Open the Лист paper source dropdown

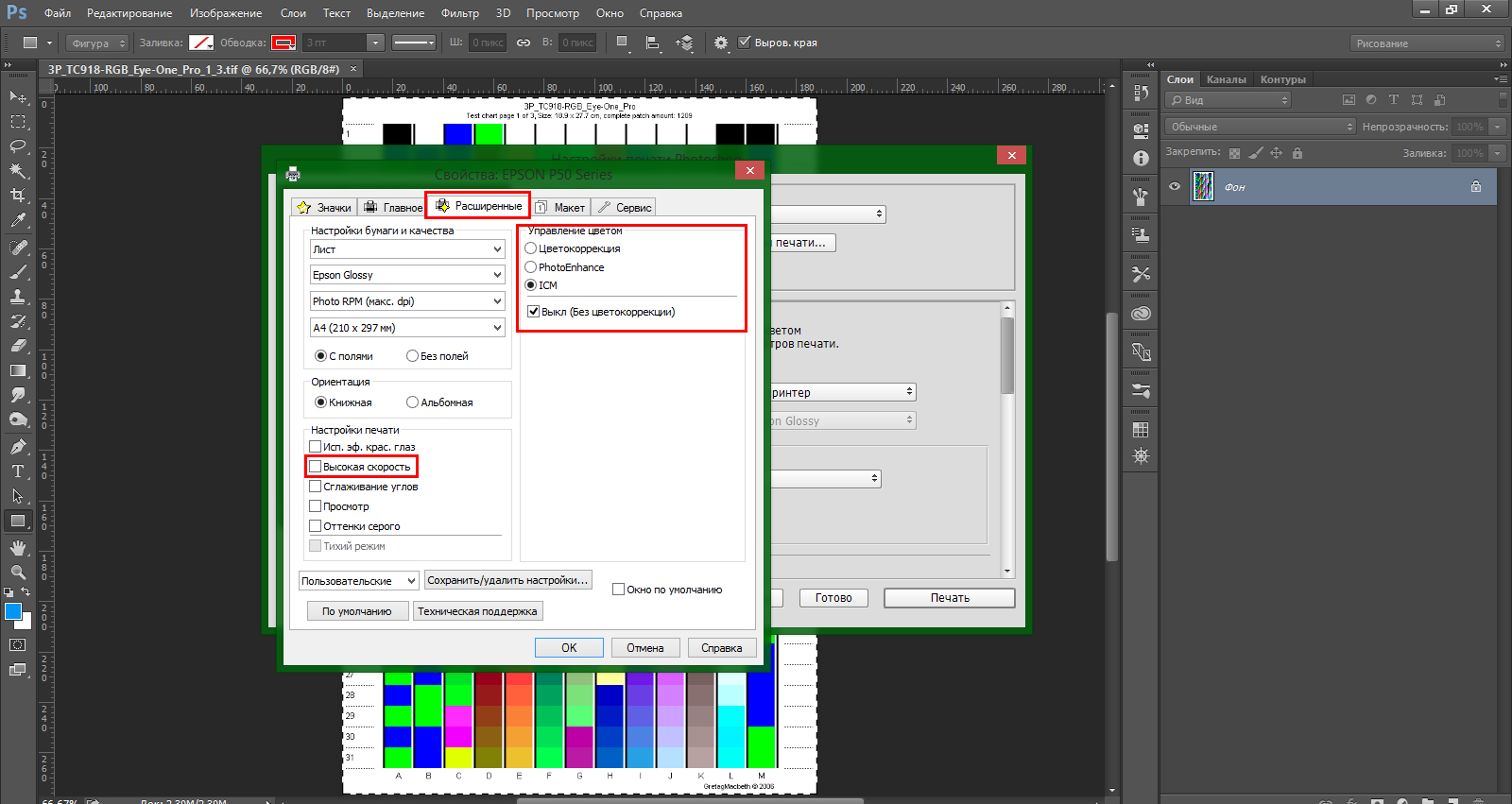pyautogui.click(x=407, y=249)
